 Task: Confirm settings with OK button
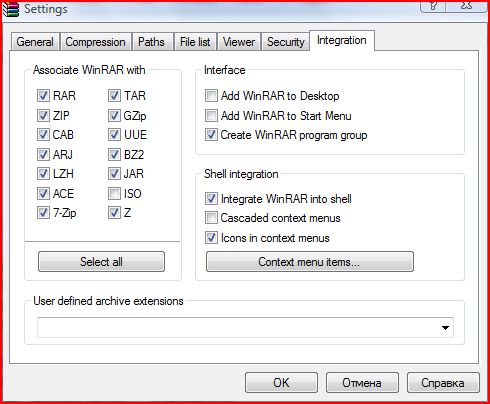(x=281, y=383)
